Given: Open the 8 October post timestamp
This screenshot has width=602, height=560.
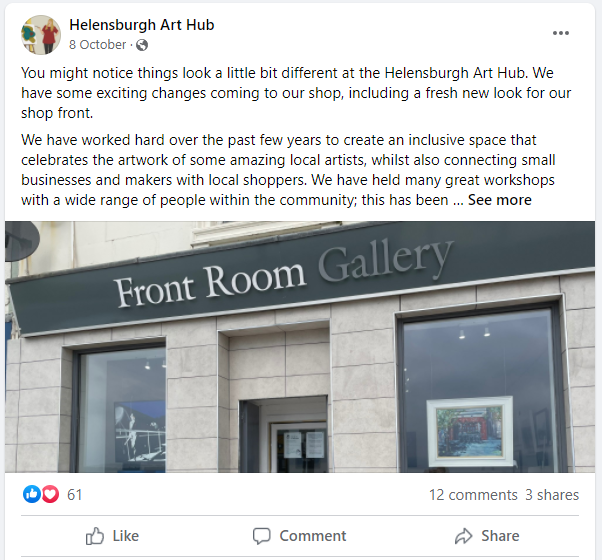Looking at the screenshot, I should click(98, 45).
